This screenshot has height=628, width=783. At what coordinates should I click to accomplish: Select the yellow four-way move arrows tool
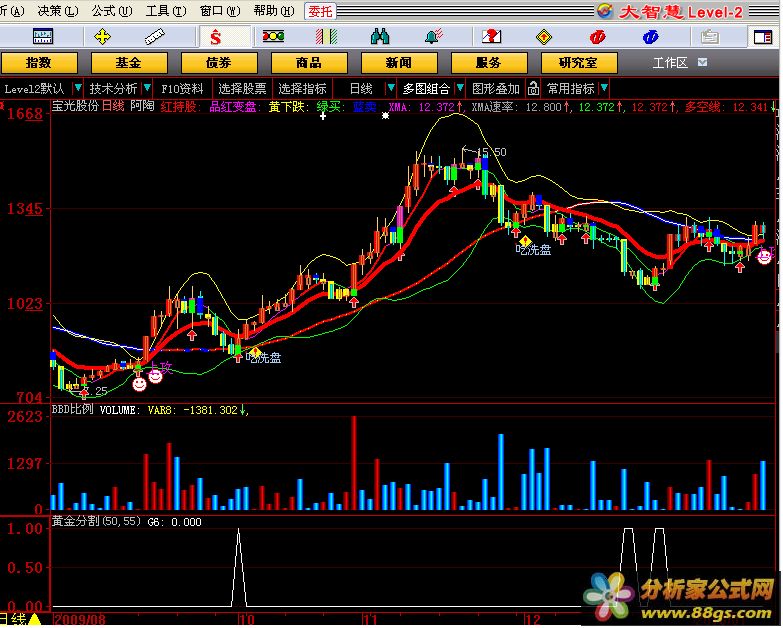coord(102,36)
